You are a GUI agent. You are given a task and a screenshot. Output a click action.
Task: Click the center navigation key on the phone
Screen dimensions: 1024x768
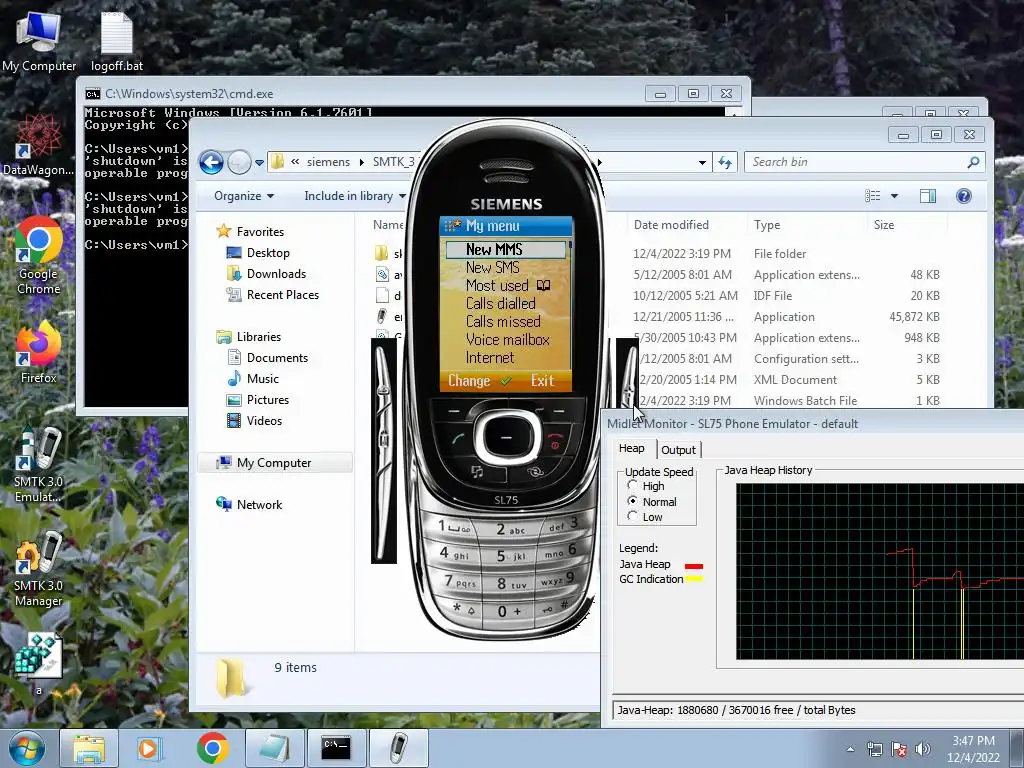click(x=506, y=438)
